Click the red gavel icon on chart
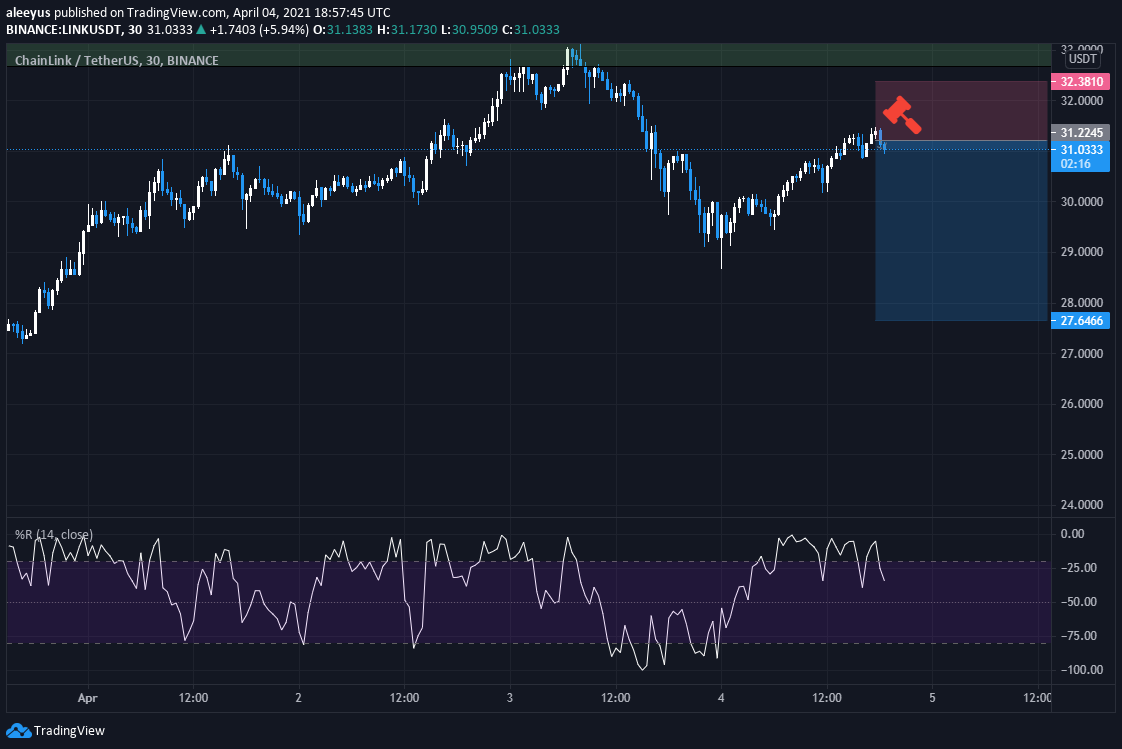 902,114
